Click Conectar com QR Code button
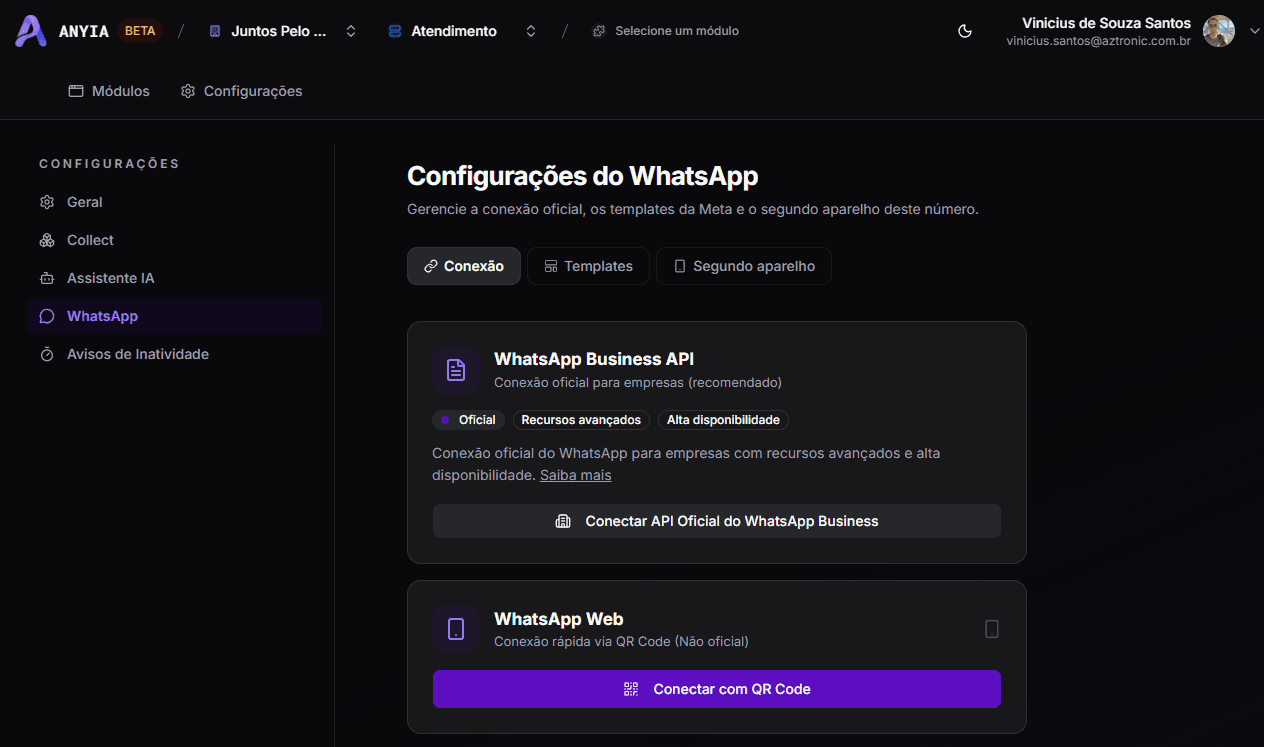 (717, 689)
